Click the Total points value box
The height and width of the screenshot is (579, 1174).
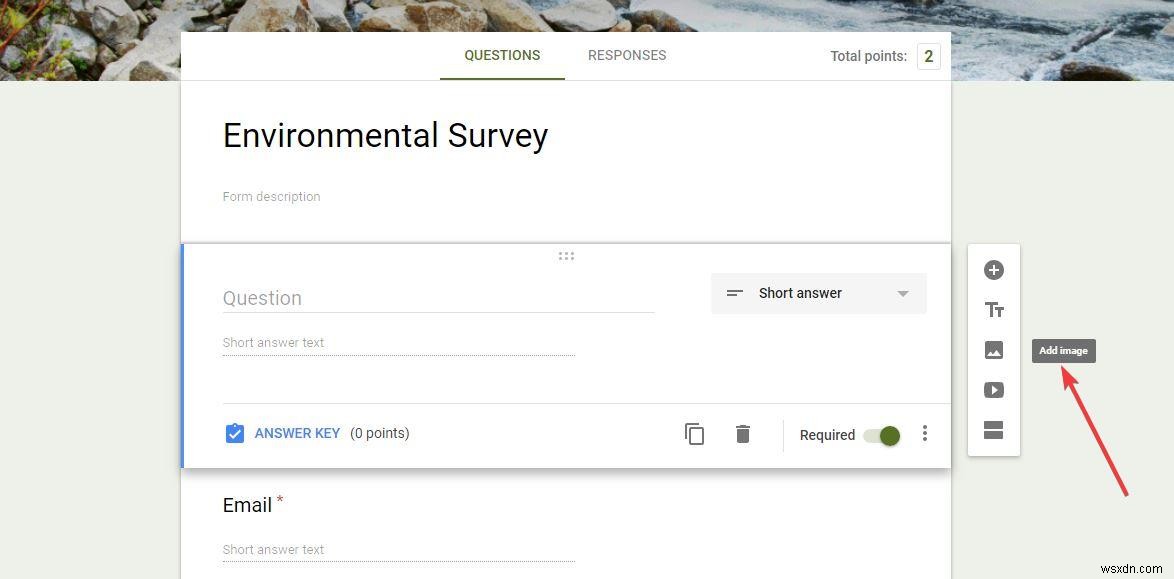pyautogui.click(x=928, y=56)
